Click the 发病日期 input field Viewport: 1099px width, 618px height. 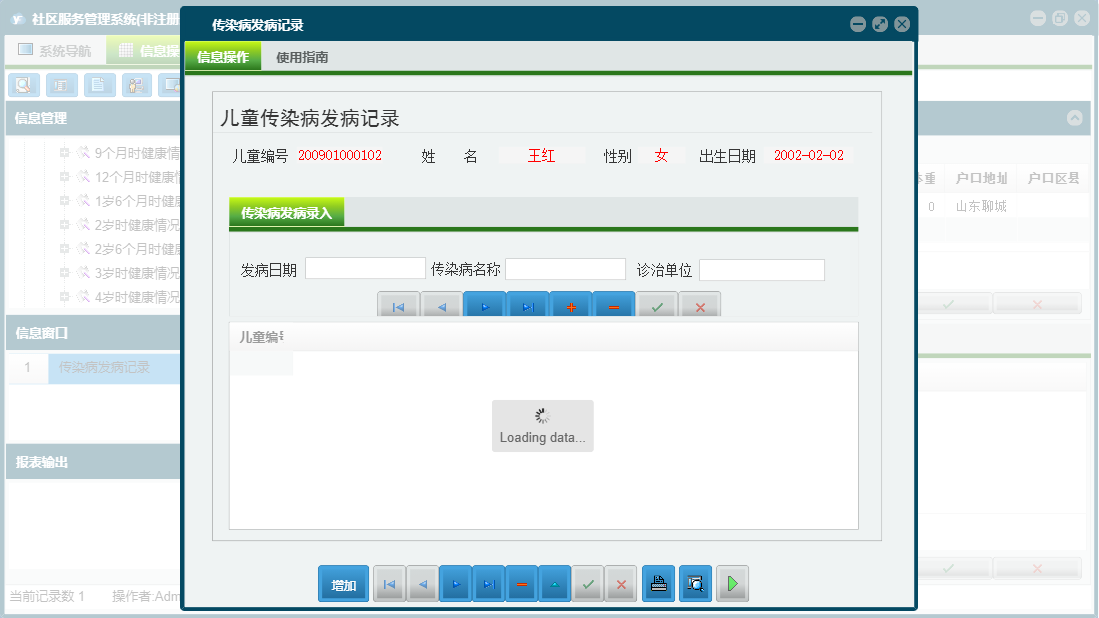point(365,268)
